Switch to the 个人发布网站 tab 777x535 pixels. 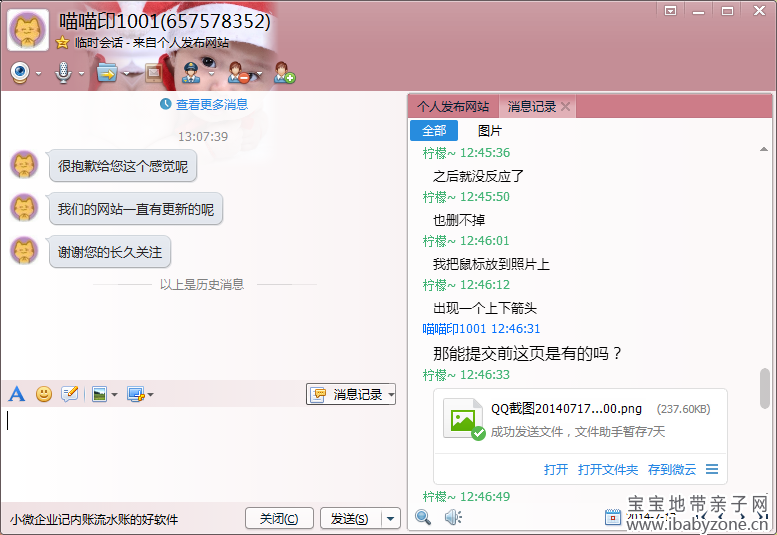453,106
